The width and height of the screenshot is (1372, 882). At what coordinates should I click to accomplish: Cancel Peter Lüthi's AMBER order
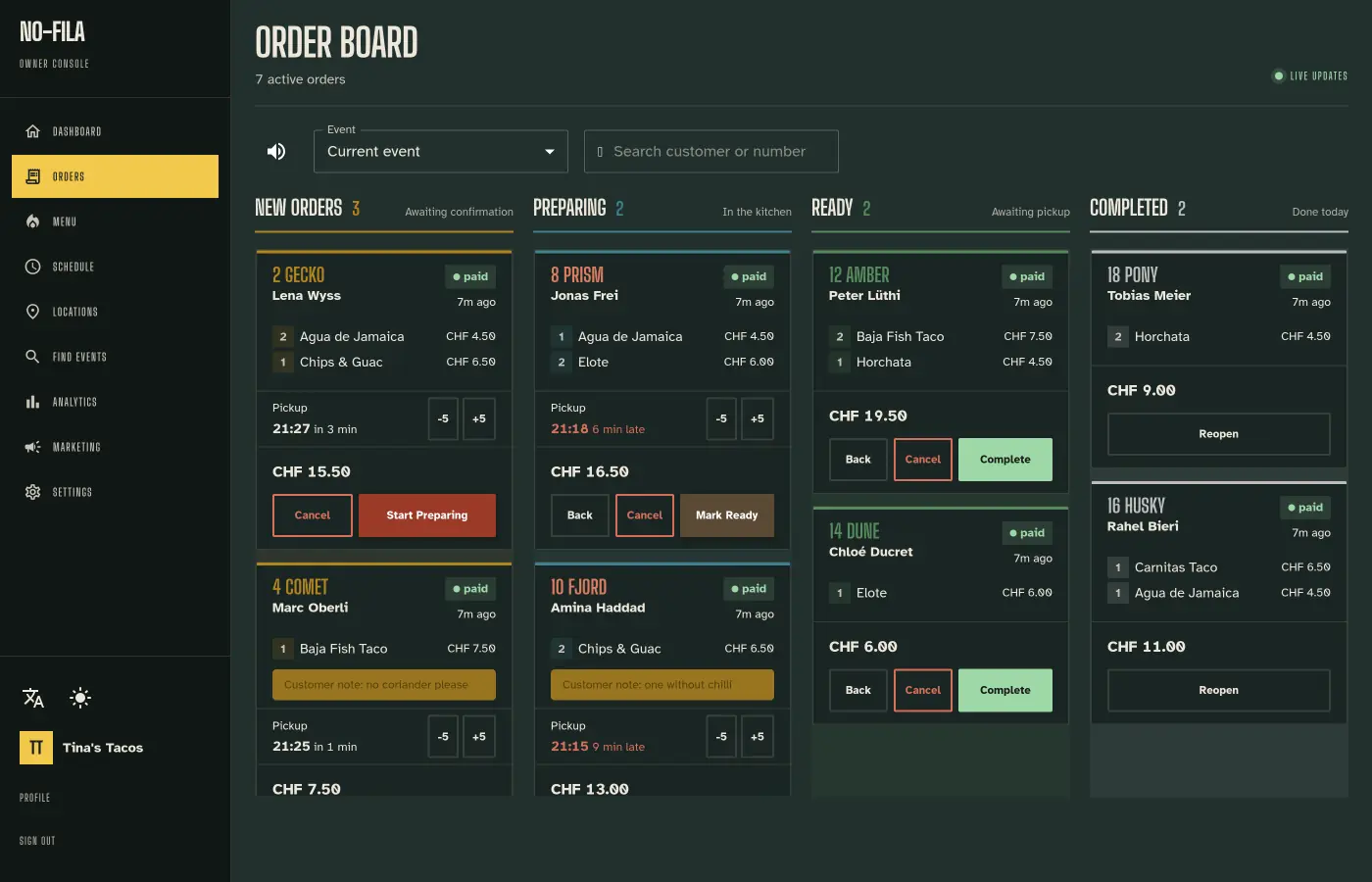pos(923,460)
